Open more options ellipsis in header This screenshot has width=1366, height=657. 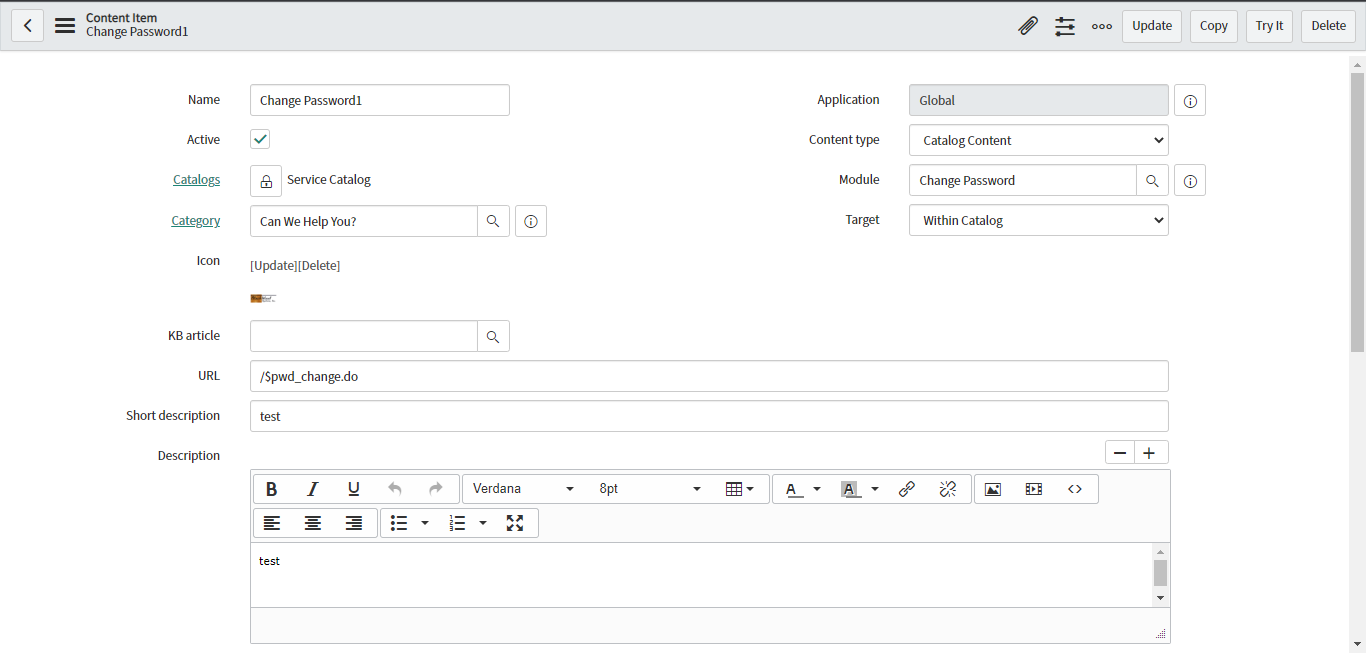1102,26
